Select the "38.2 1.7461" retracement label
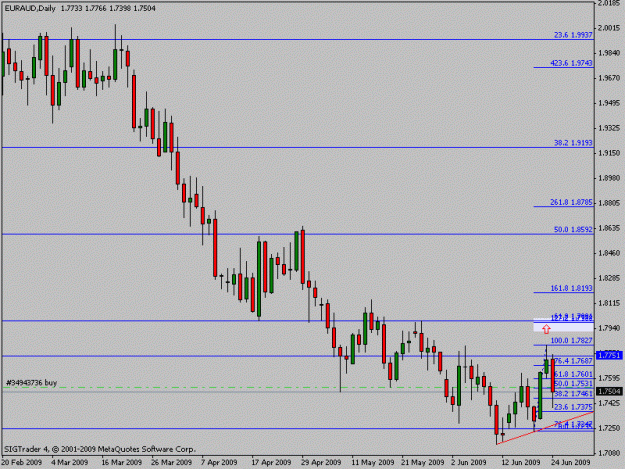Viewport: 625px width, 469px height. coord(573,394)
